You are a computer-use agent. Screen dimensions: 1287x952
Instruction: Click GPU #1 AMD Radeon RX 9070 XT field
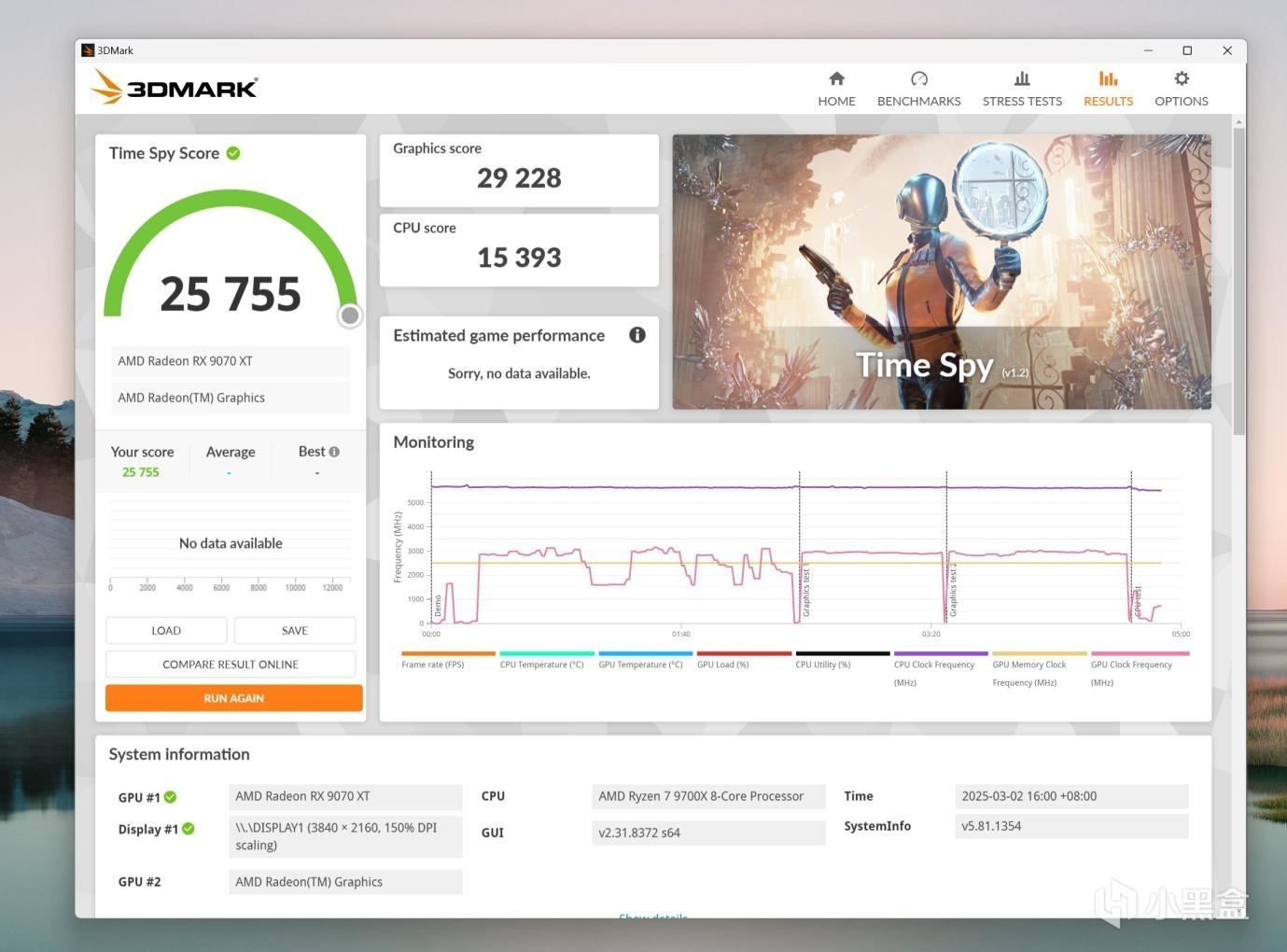(345, 796)
